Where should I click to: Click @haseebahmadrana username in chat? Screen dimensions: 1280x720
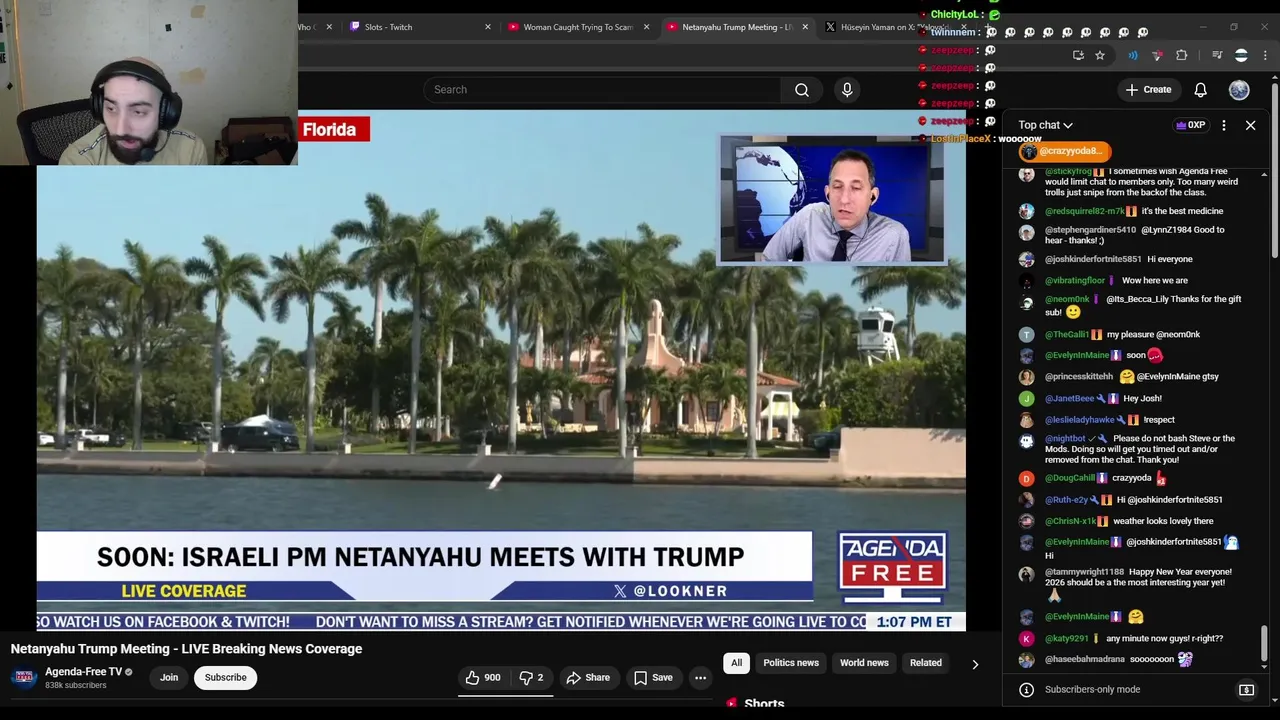(1085, 660)
